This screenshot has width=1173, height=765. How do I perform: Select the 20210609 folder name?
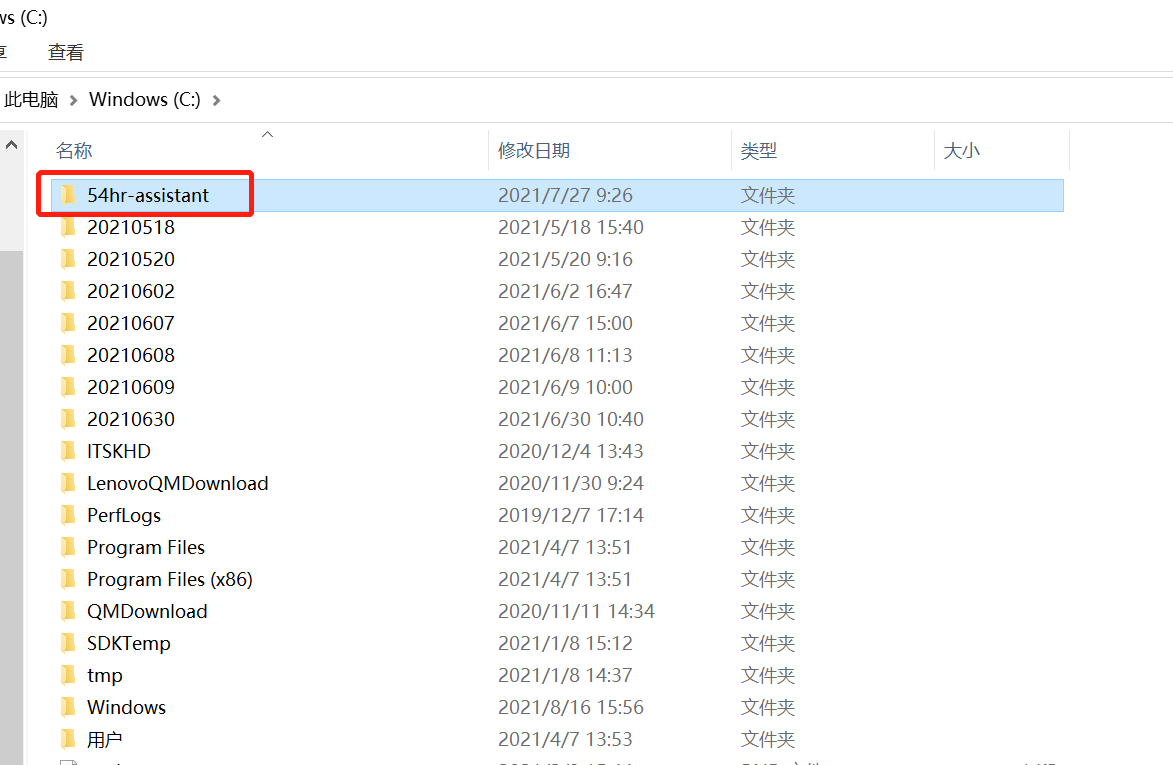131,387
